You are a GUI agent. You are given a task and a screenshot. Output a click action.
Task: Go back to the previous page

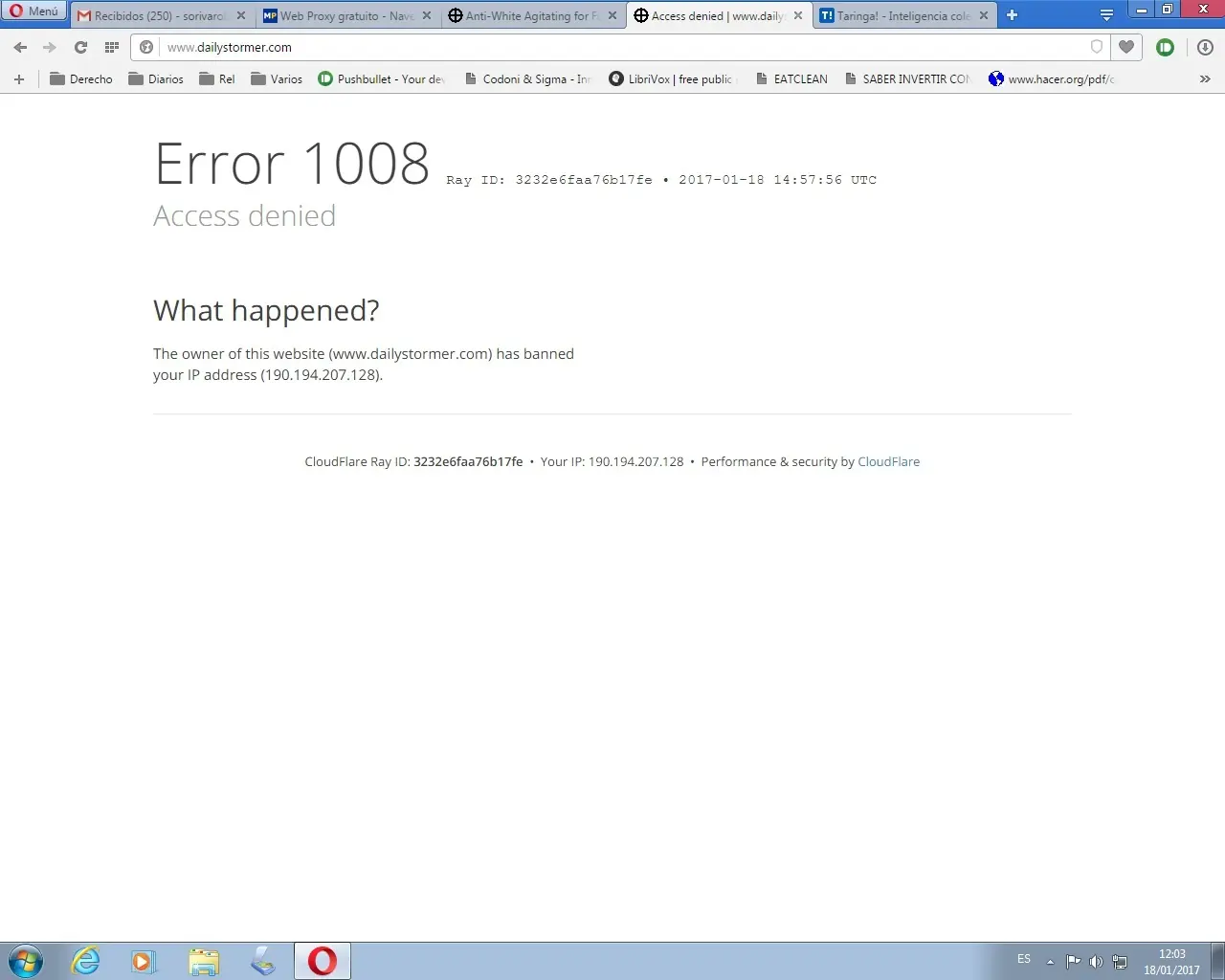point(20,47)
